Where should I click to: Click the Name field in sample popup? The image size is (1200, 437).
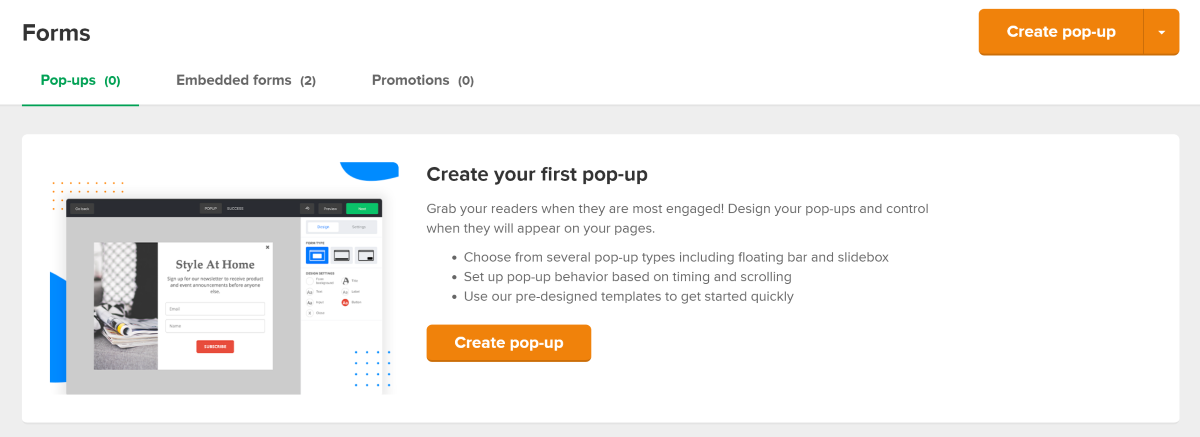(215, 326)
